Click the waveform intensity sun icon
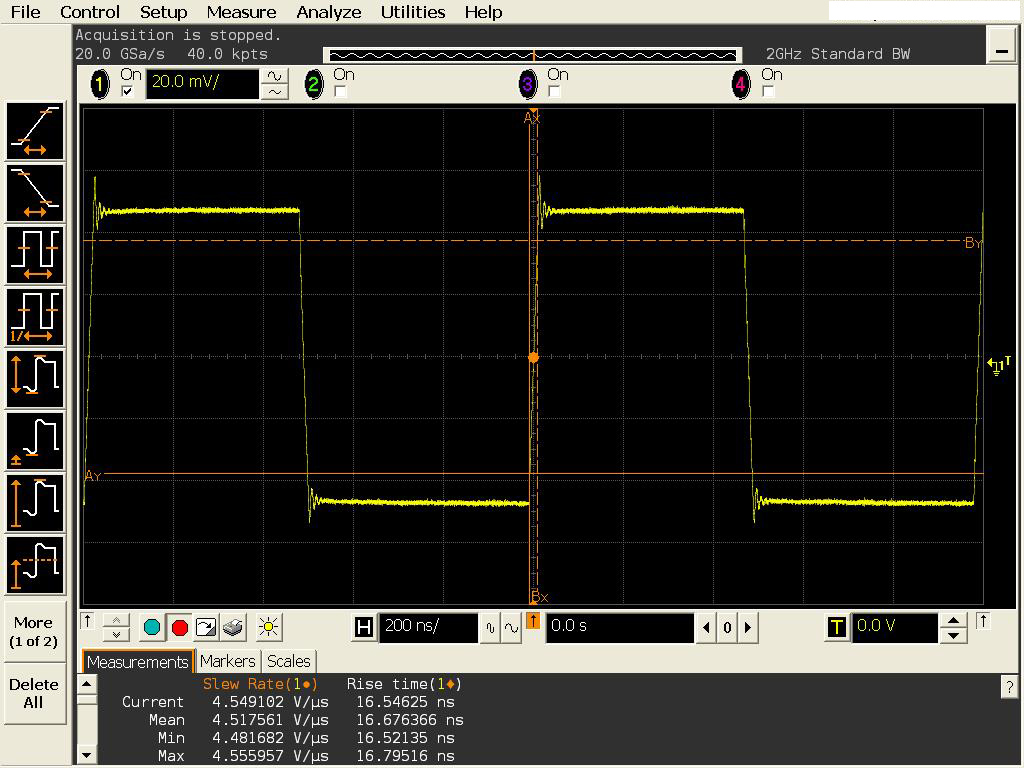Viewport: 1024px width, 768px height. coord(268,627)
